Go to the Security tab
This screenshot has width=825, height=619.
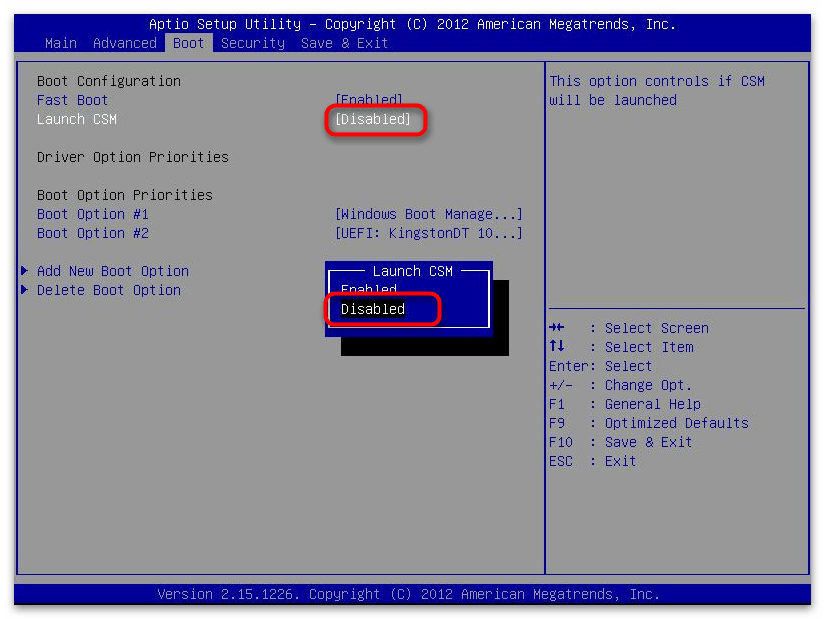[252, 43]
